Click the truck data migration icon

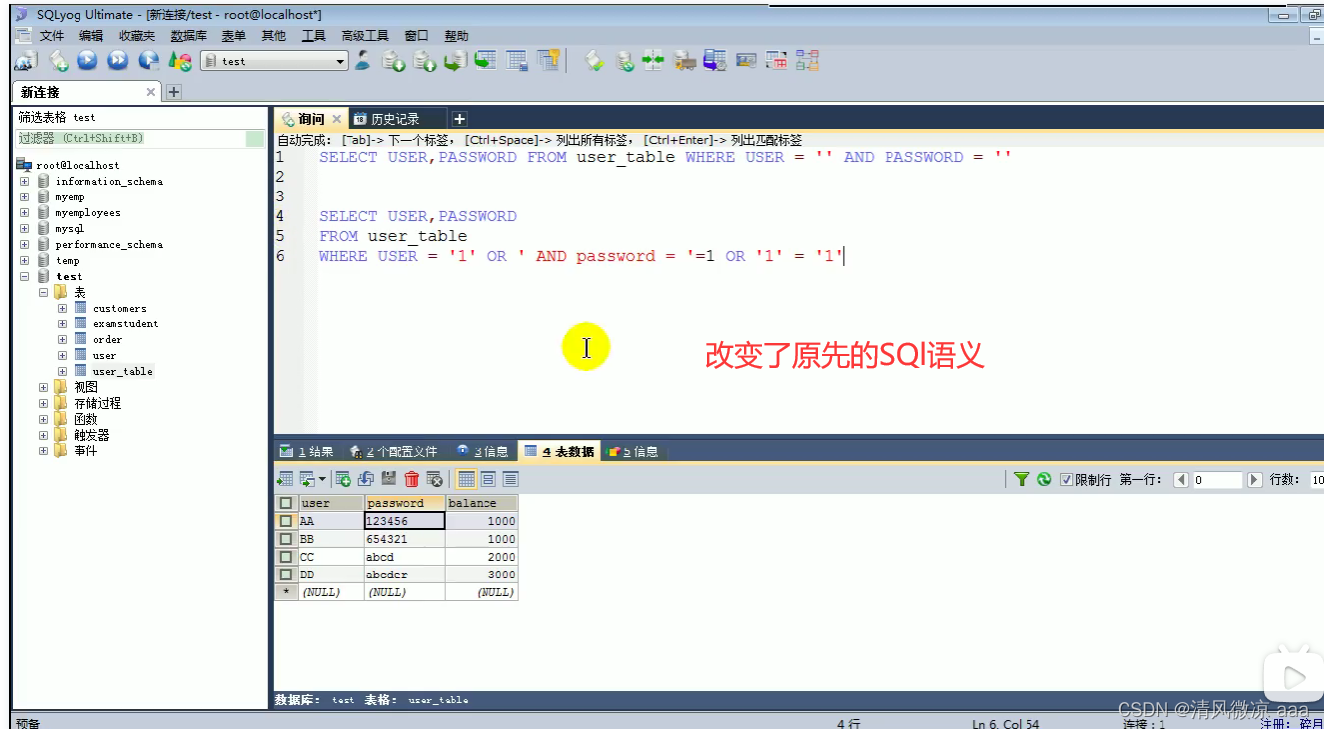[x=685, y=61]
